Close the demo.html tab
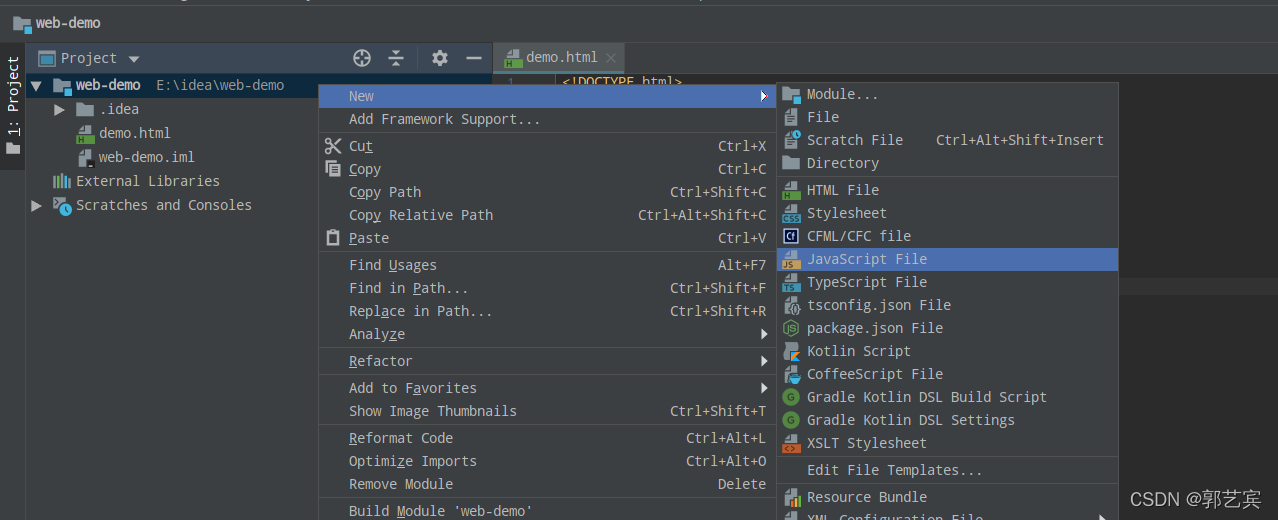The height and width of the screenshot is (520, 1278). 610,58
